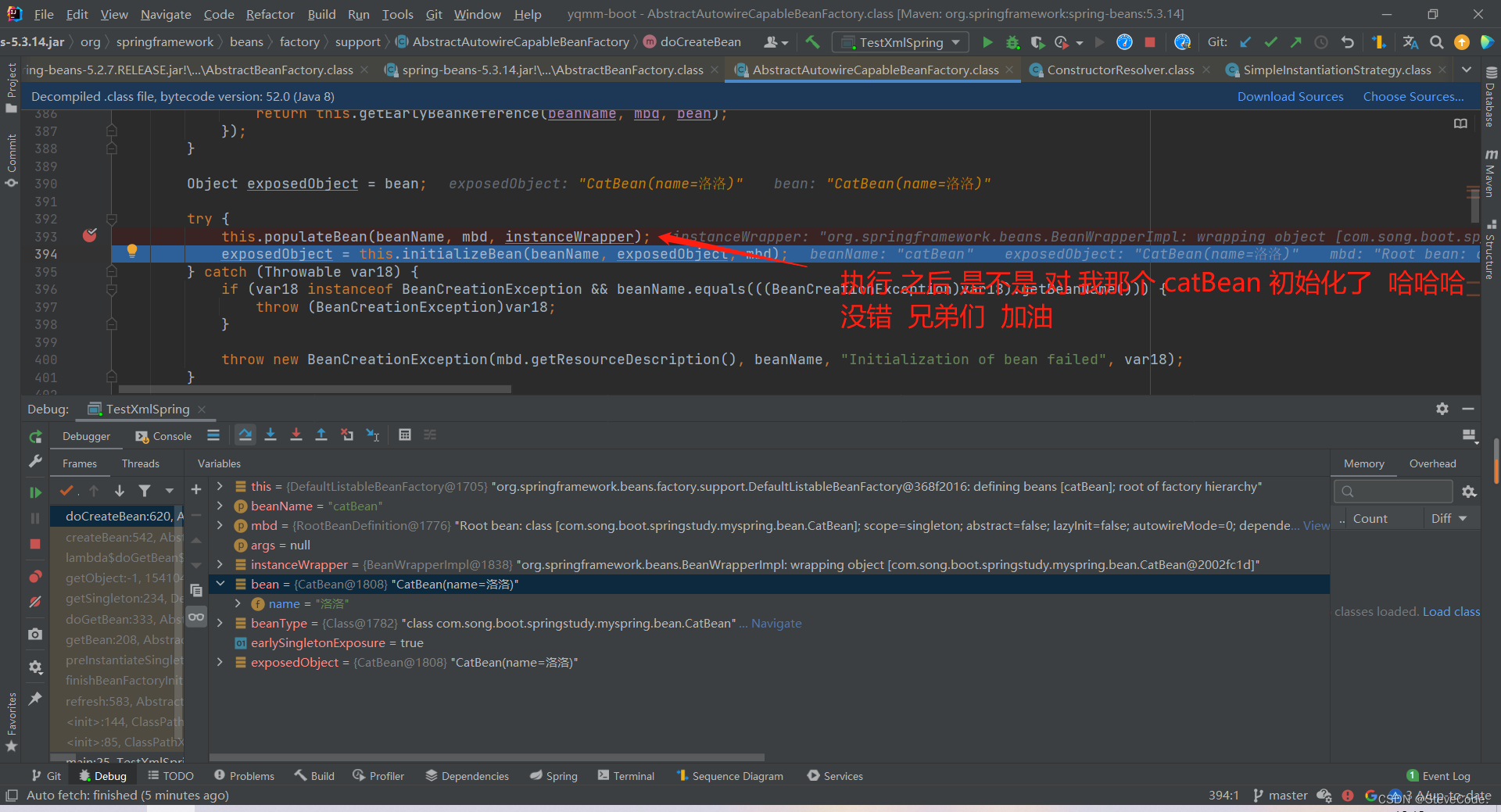
Task: Click Force Step Into red arrow icon
Action: click(x=296, y=435)
